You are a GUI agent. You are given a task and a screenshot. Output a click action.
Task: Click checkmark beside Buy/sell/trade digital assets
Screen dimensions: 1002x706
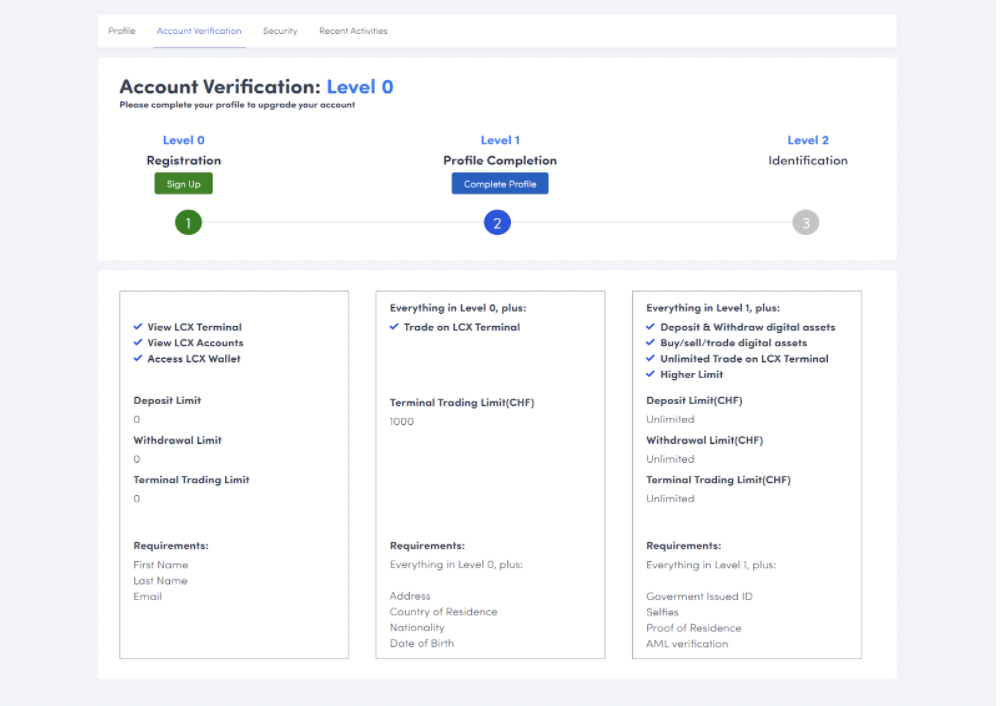click(651, 343)
